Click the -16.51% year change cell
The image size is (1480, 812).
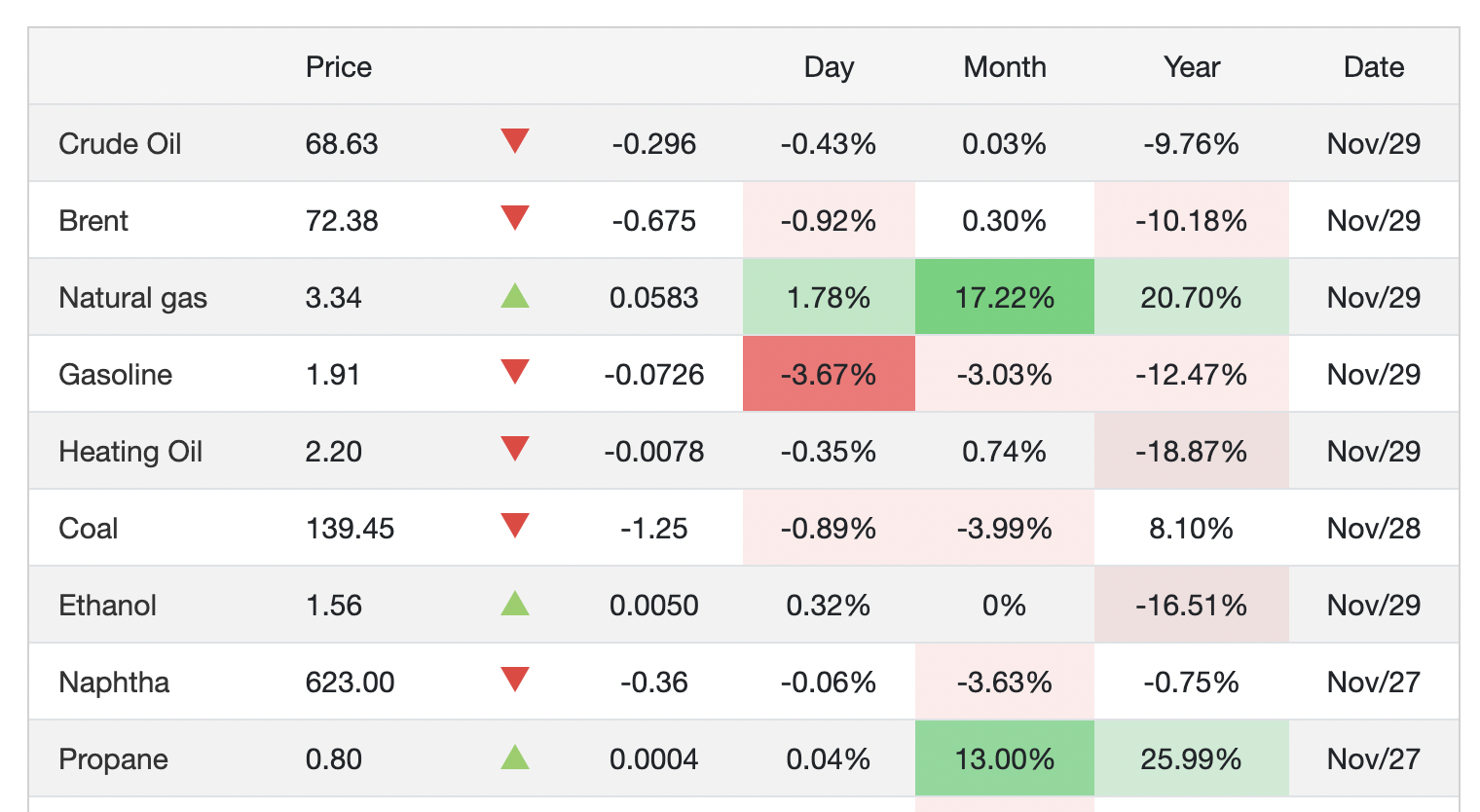[1192, 606]
